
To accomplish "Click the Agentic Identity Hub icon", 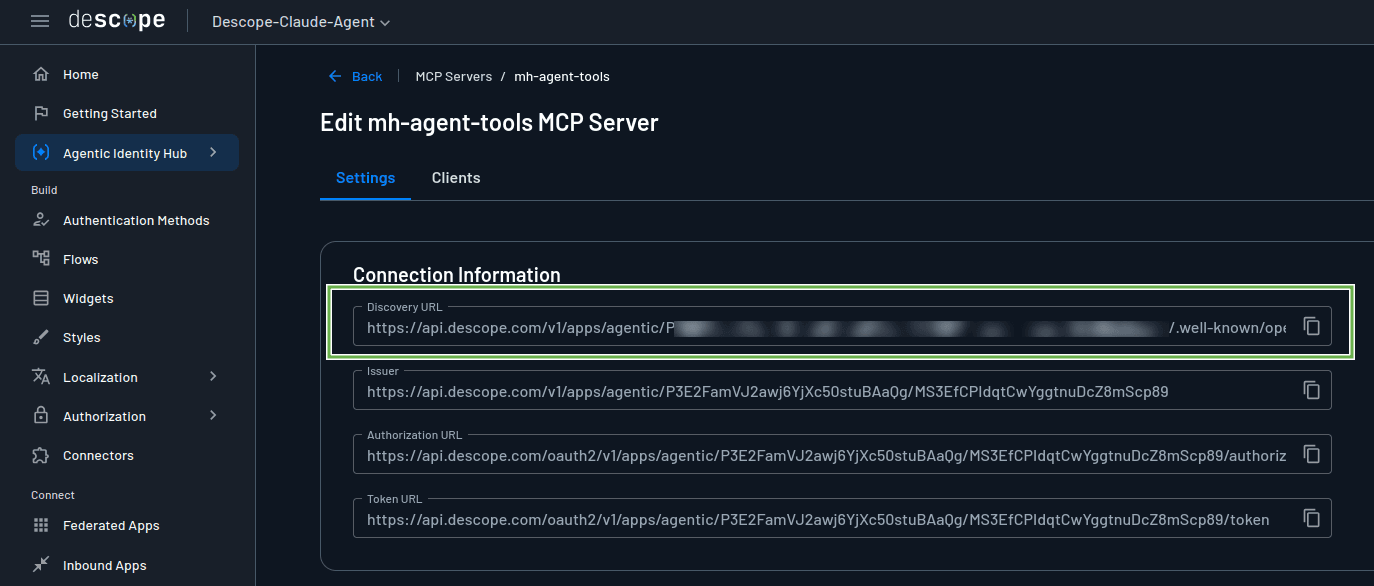I will click(x=41, y=153).
